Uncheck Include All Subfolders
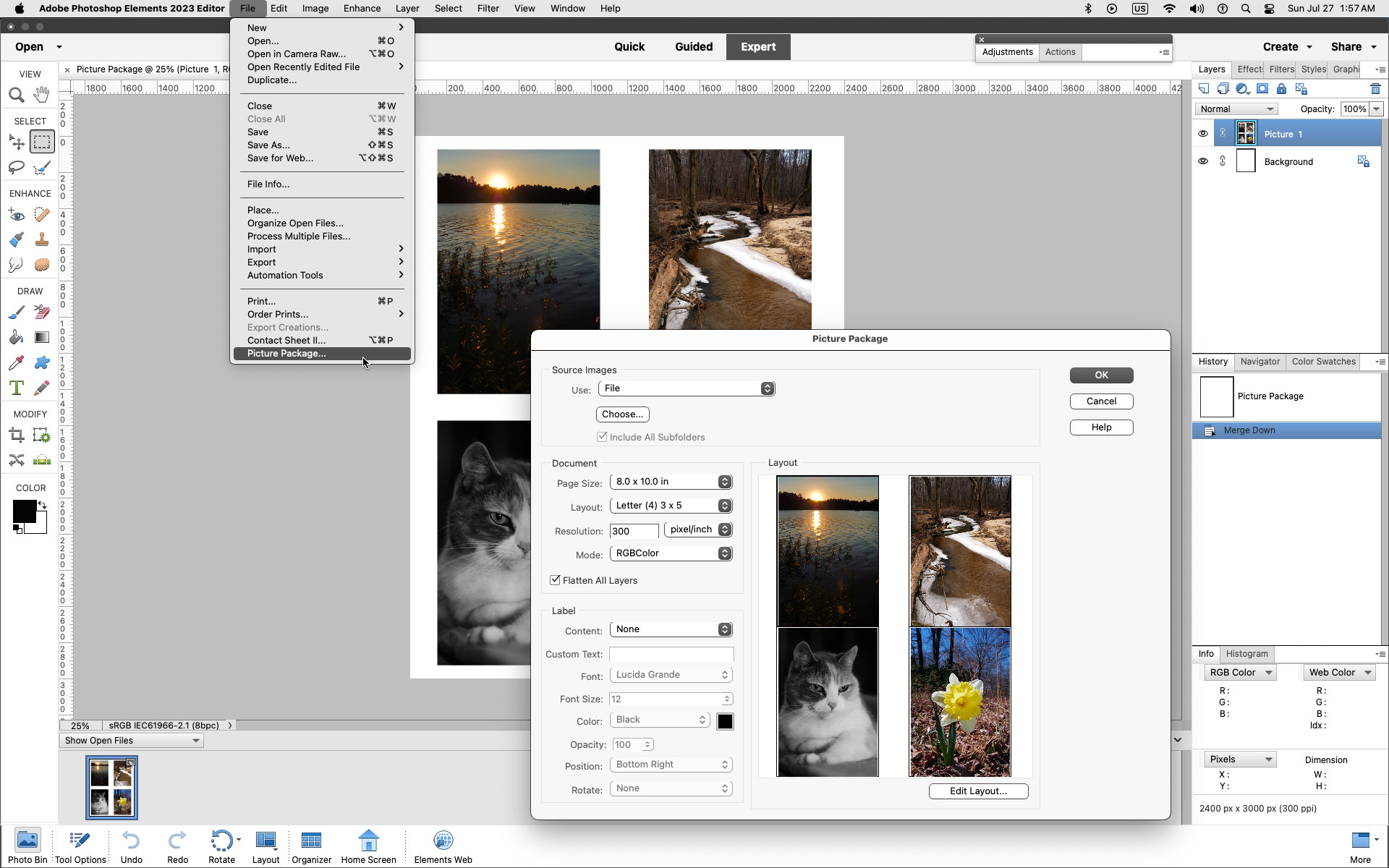Viewport: 1389px width, 868px height. (603, 436)
